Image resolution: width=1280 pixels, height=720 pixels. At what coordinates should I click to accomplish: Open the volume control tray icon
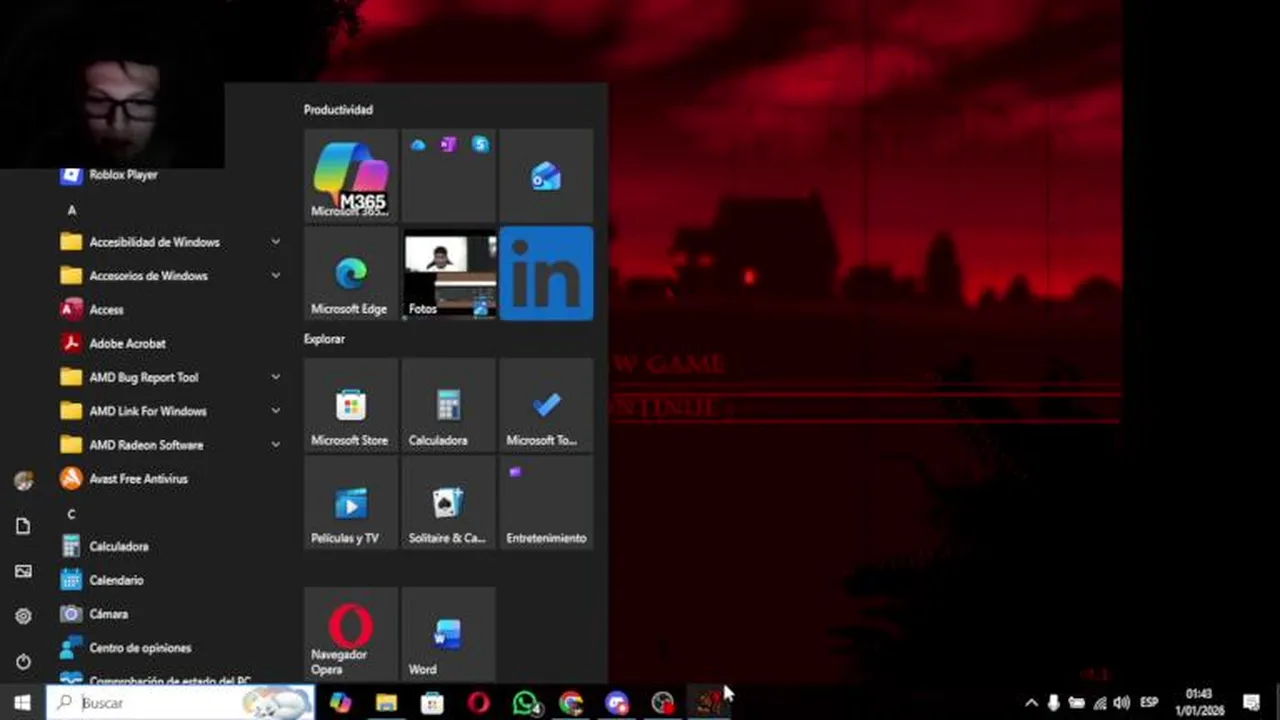(x=1121, y=703)
